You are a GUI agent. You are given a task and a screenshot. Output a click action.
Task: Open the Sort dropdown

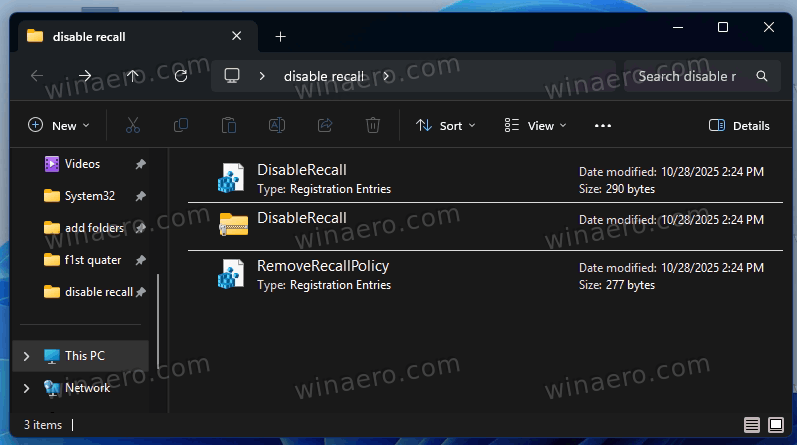[445, 126]
